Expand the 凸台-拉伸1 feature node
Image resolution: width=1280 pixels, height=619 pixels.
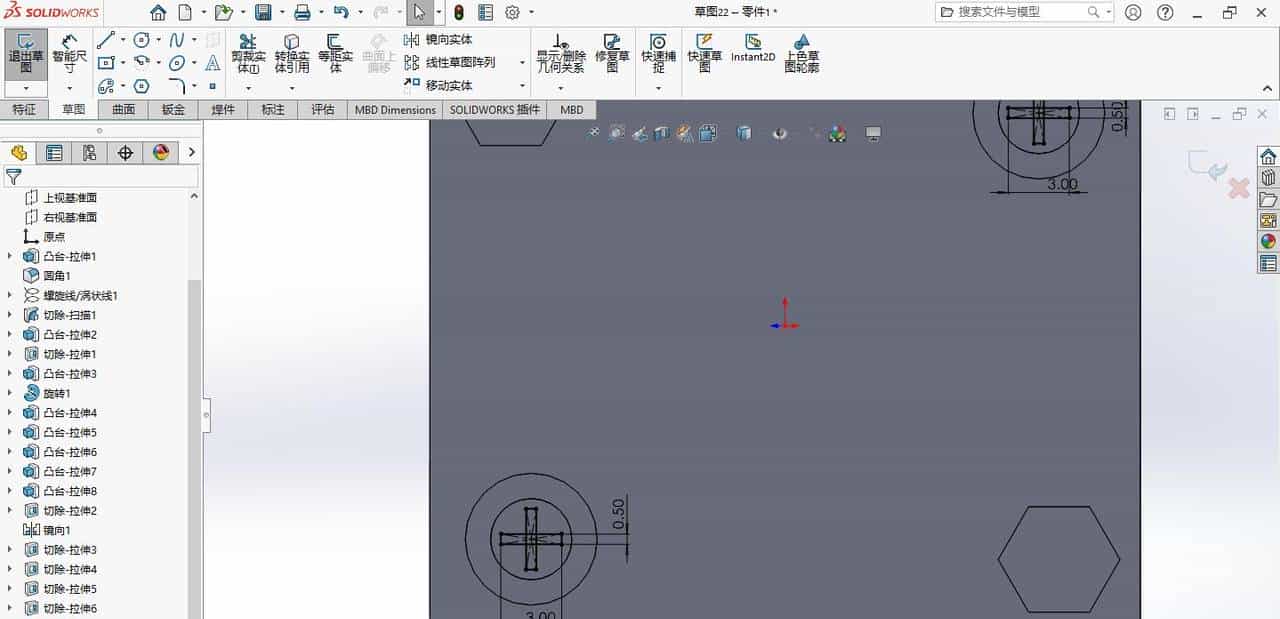click(x=9, y=255)
